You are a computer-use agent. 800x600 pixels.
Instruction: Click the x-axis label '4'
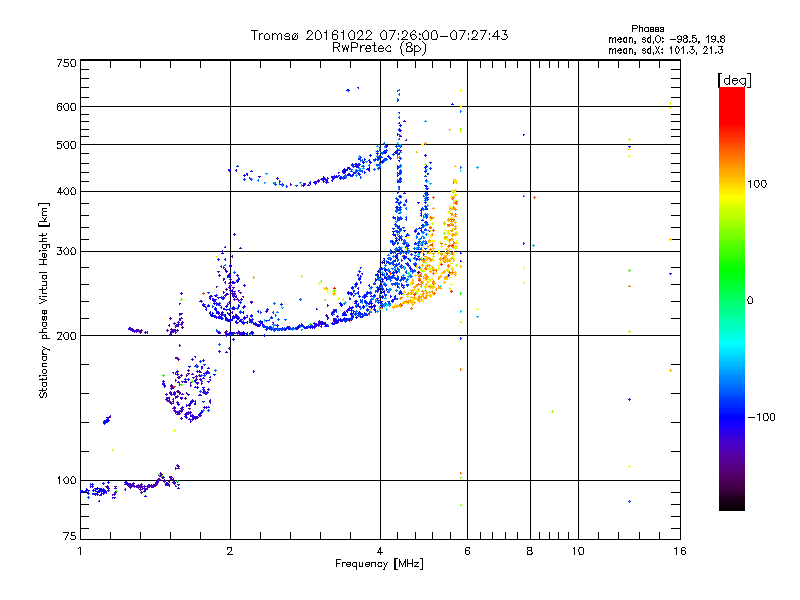pyautogui.click(x=380, y=551)
